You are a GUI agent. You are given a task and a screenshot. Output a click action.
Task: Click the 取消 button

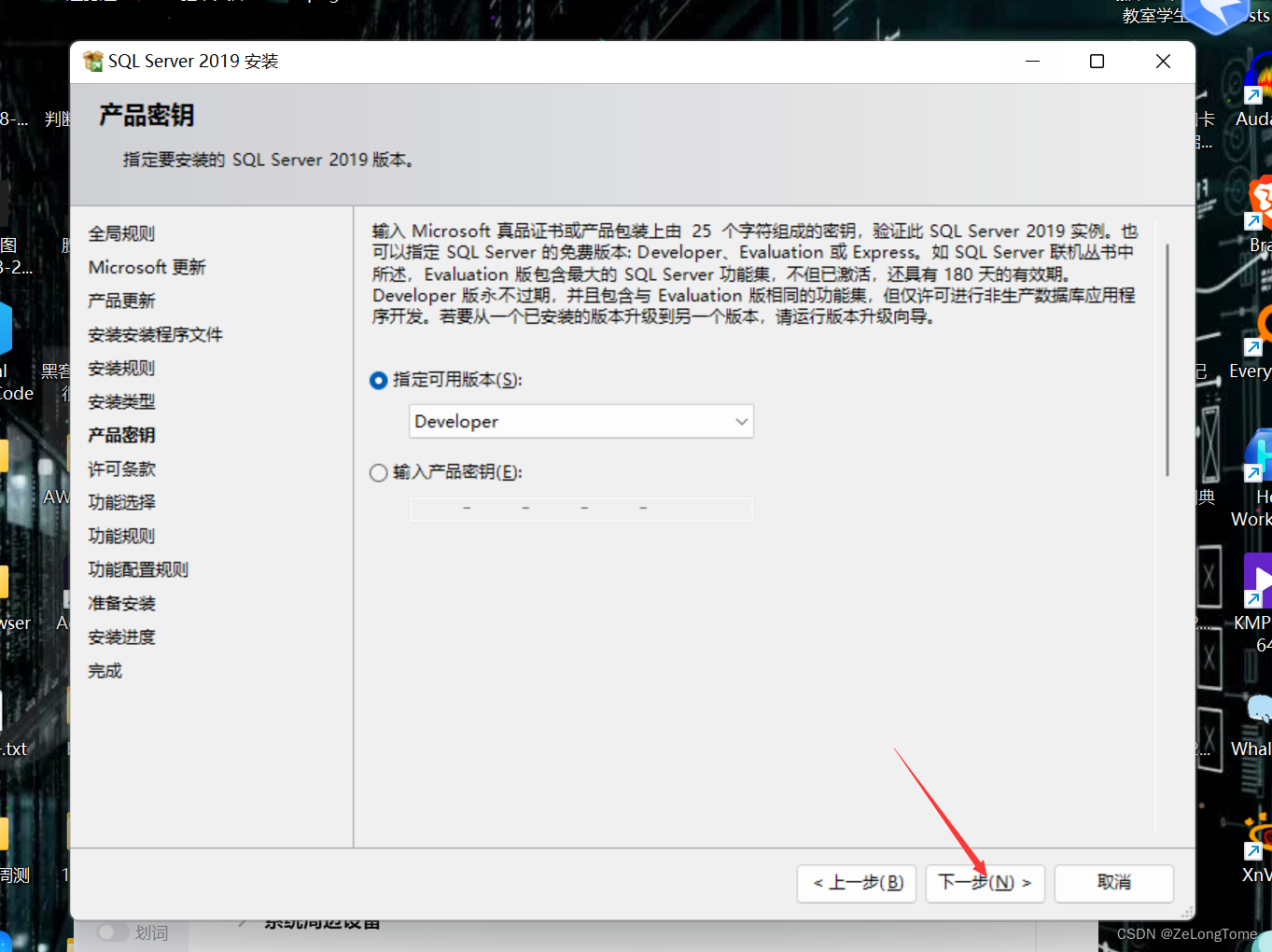(x=1113, y=883)
